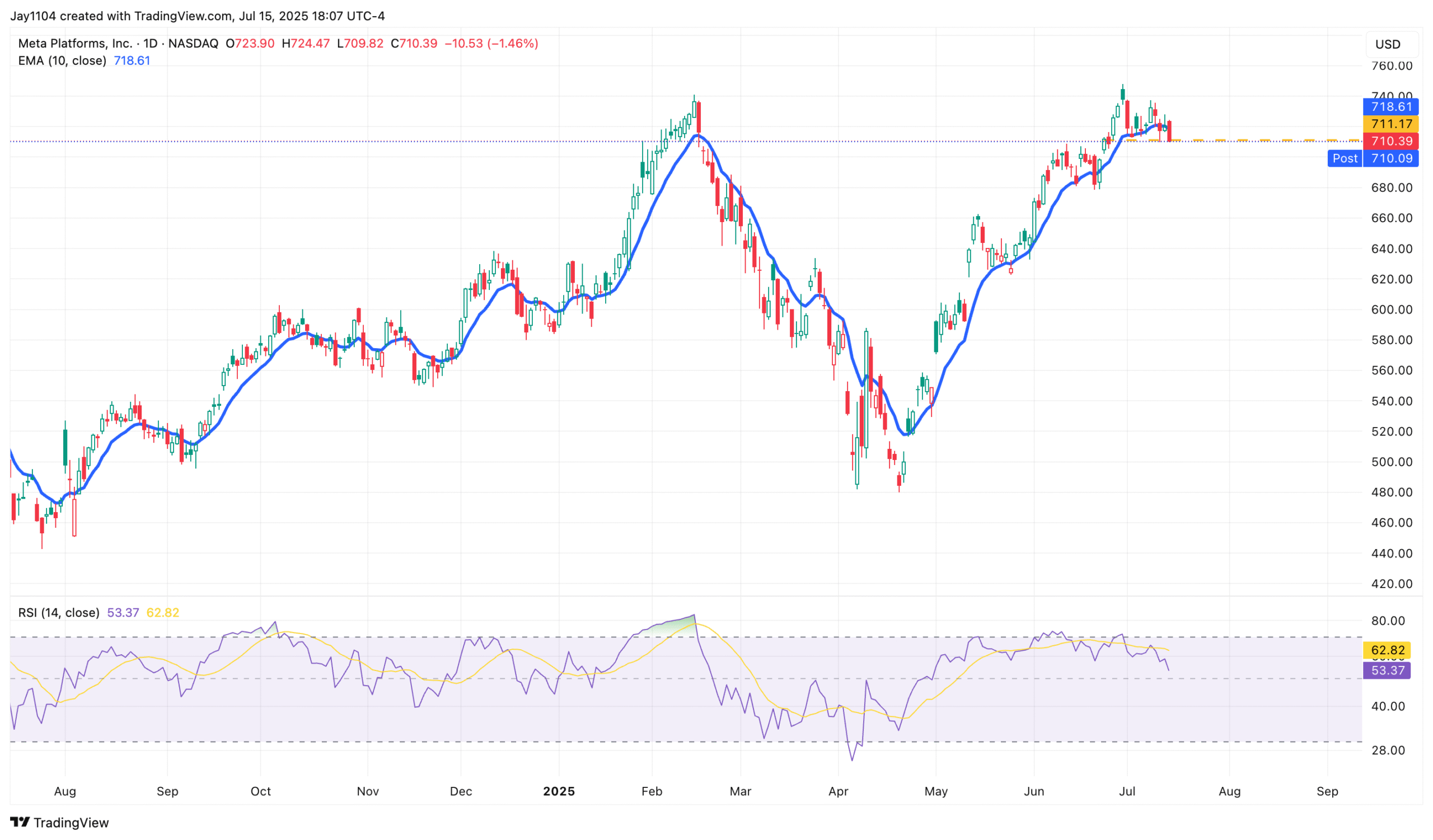Click the open value O723.90
1433x840 pixels.
pos(250,44)
